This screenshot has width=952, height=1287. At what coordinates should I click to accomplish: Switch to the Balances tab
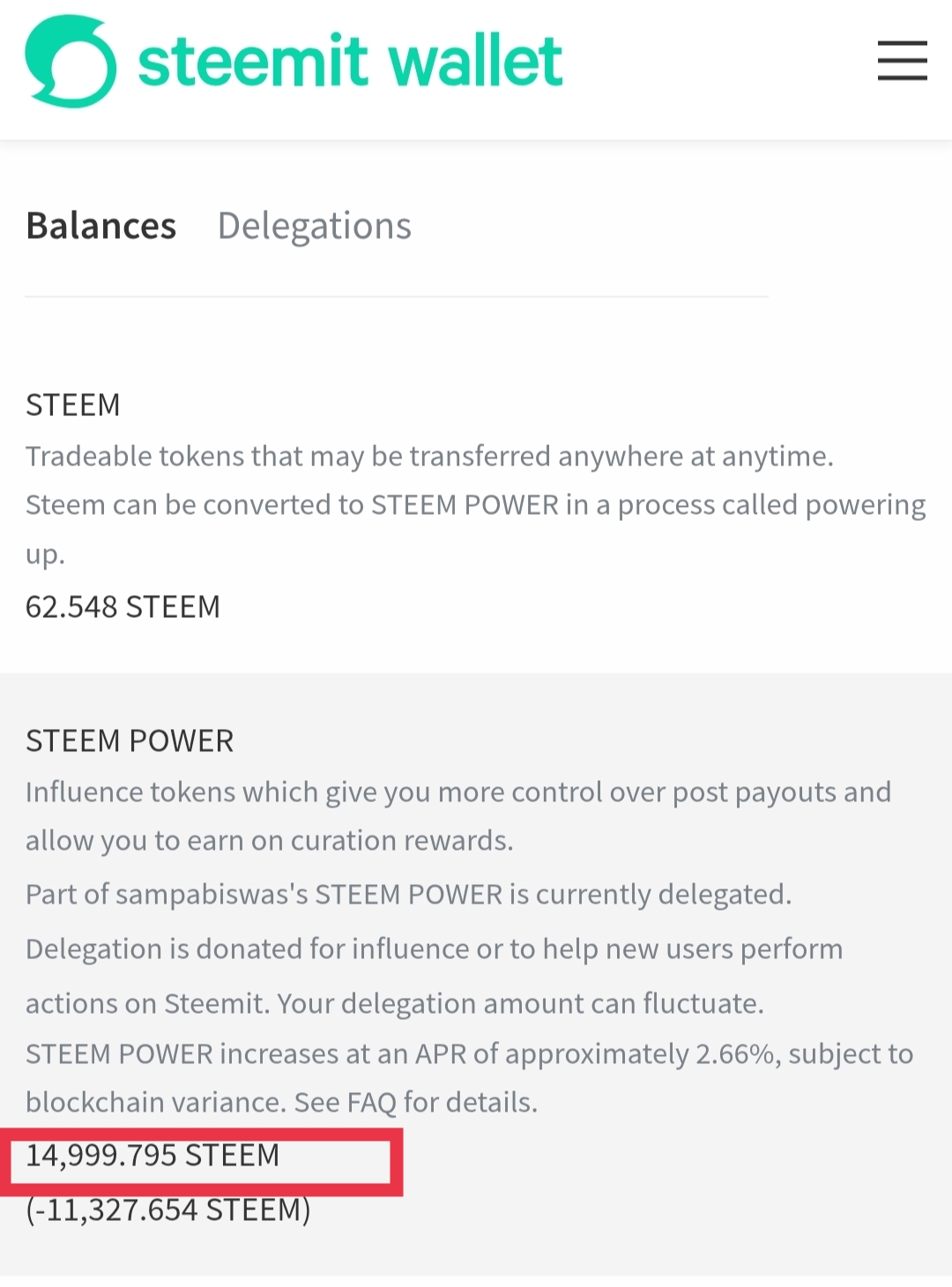(x=101, y=226)
